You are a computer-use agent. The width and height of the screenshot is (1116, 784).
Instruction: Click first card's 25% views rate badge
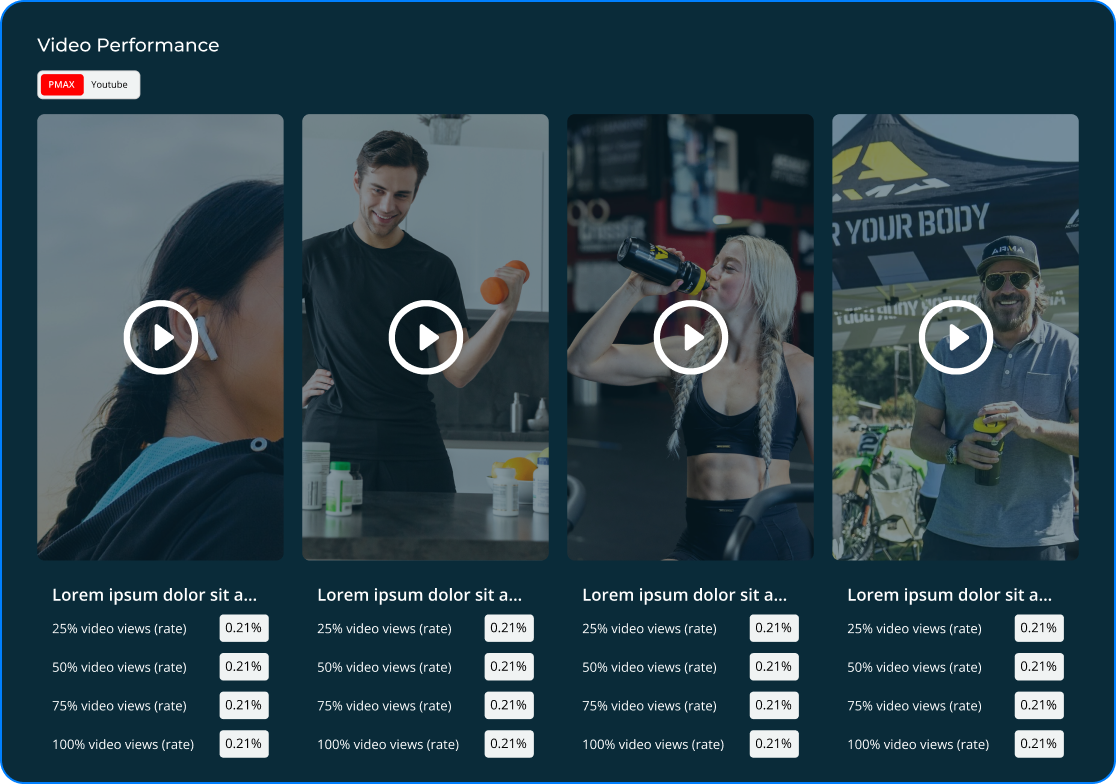pos(244,628)
